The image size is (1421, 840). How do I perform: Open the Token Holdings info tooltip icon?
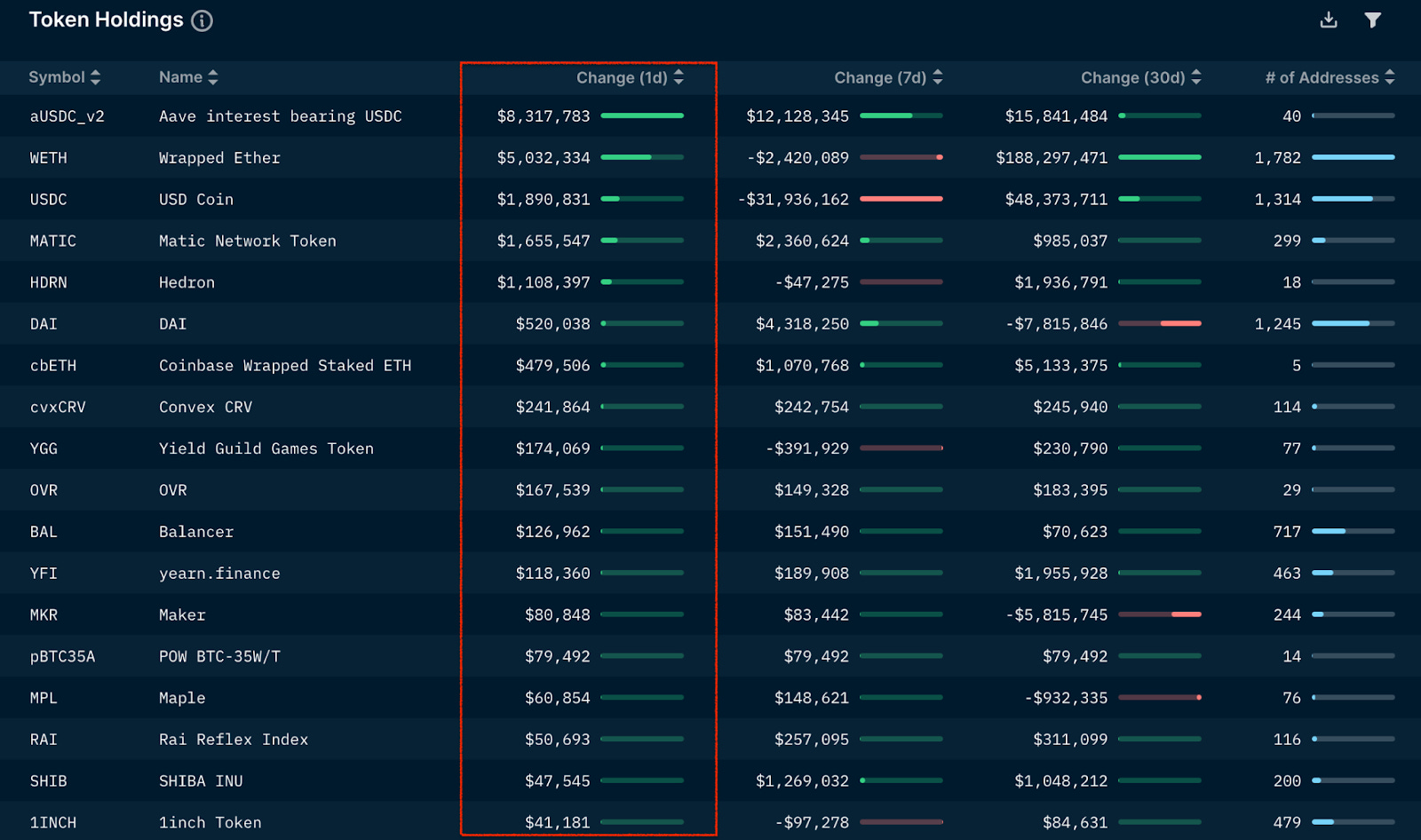coord(202,20)
